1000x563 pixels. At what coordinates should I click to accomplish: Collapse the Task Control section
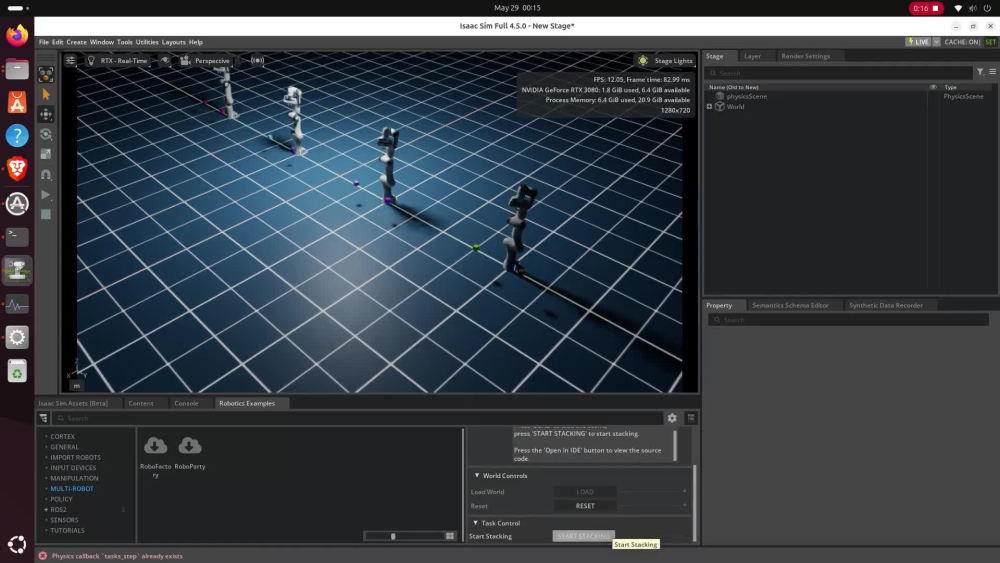(x=476, y=523)
